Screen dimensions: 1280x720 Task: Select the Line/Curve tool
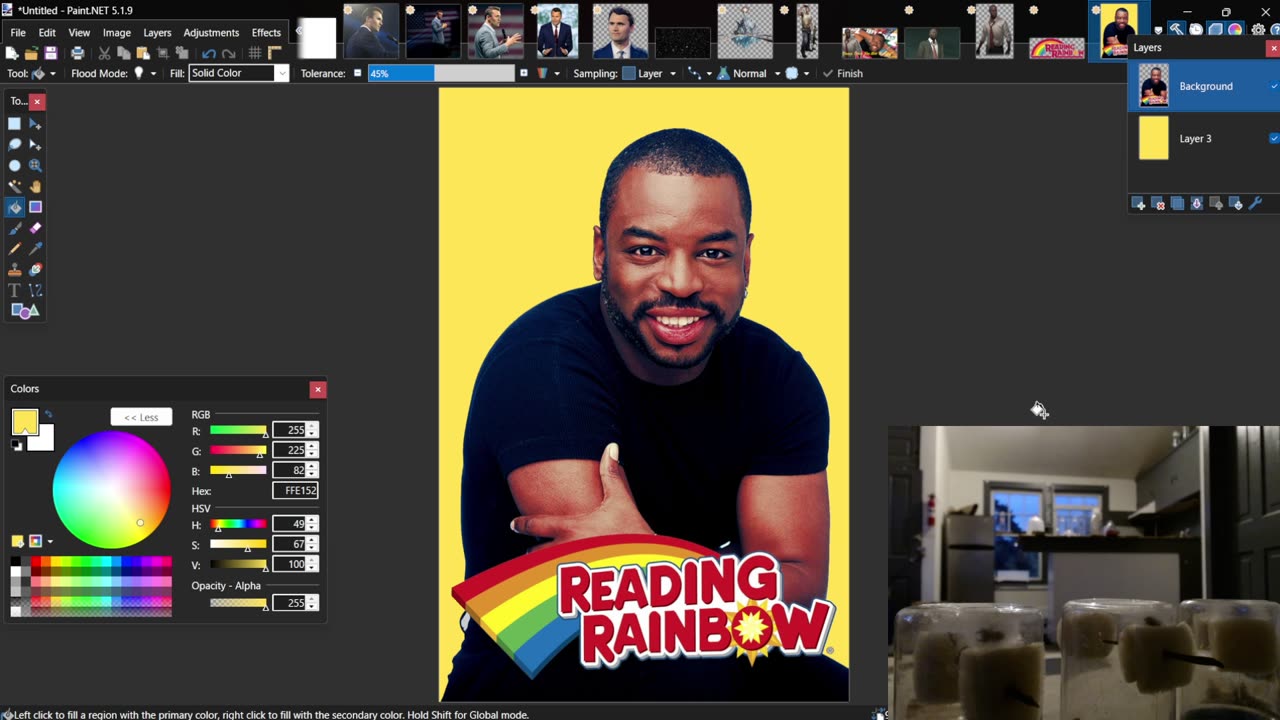[35, 291]
